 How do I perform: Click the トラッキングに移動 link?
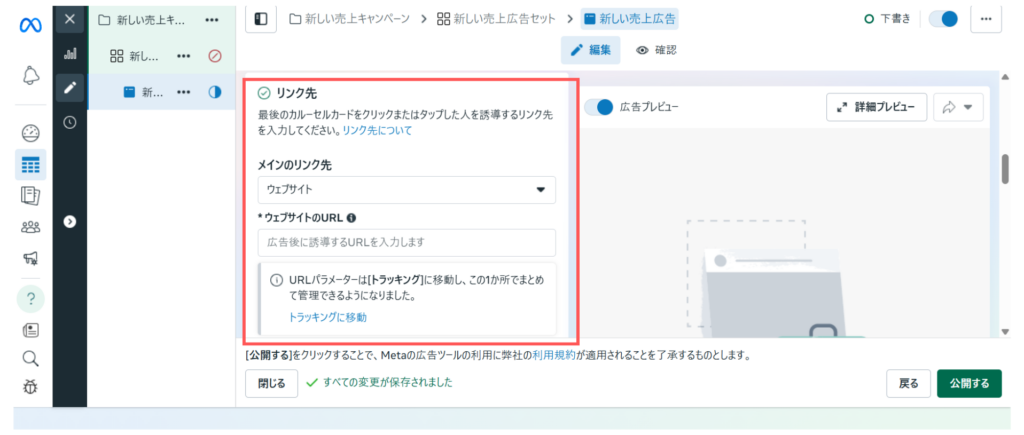(x=327, y=317)
